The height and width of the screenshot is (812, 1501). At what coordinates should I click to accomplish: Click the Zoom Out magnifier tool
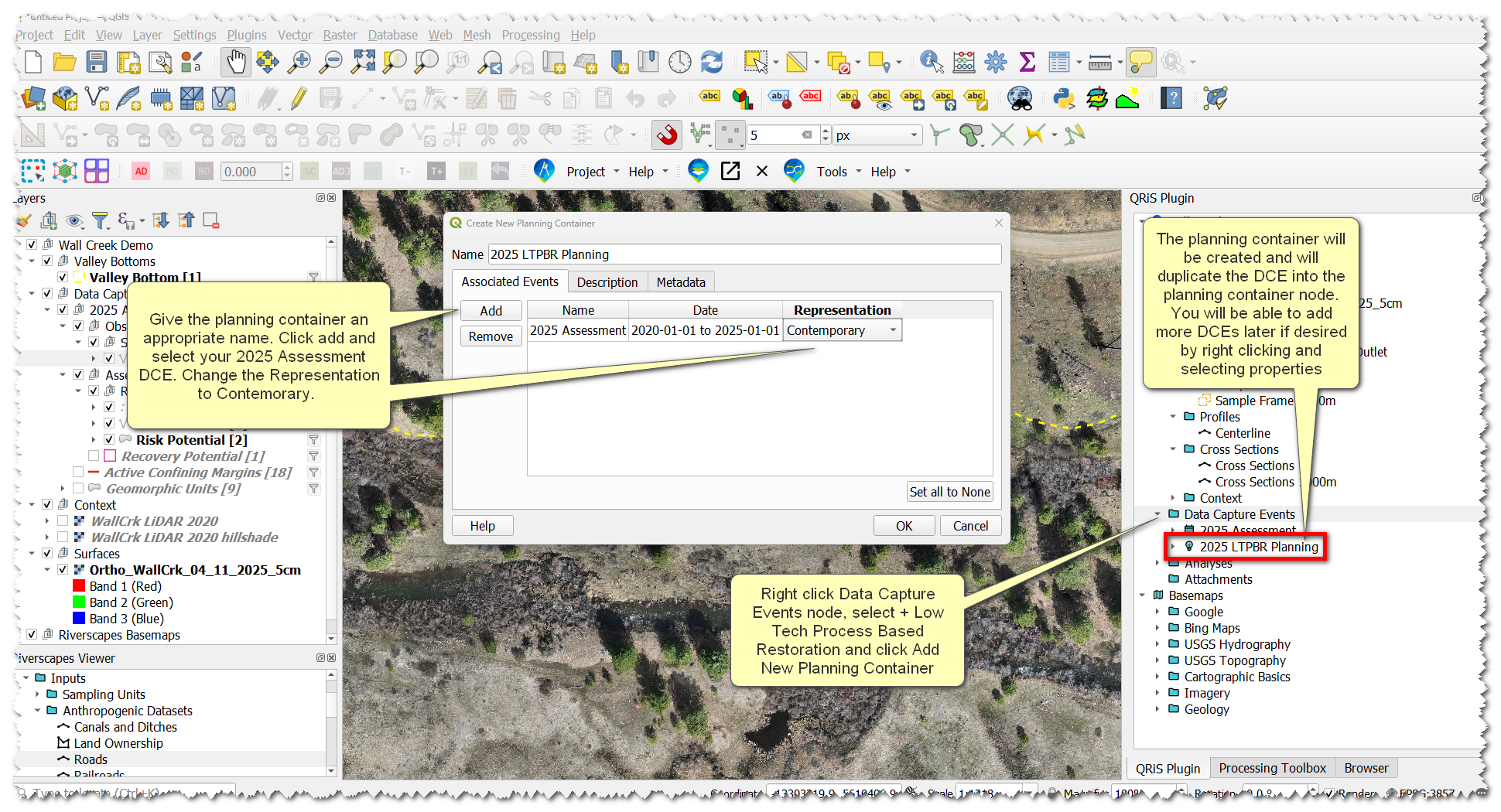331,62
